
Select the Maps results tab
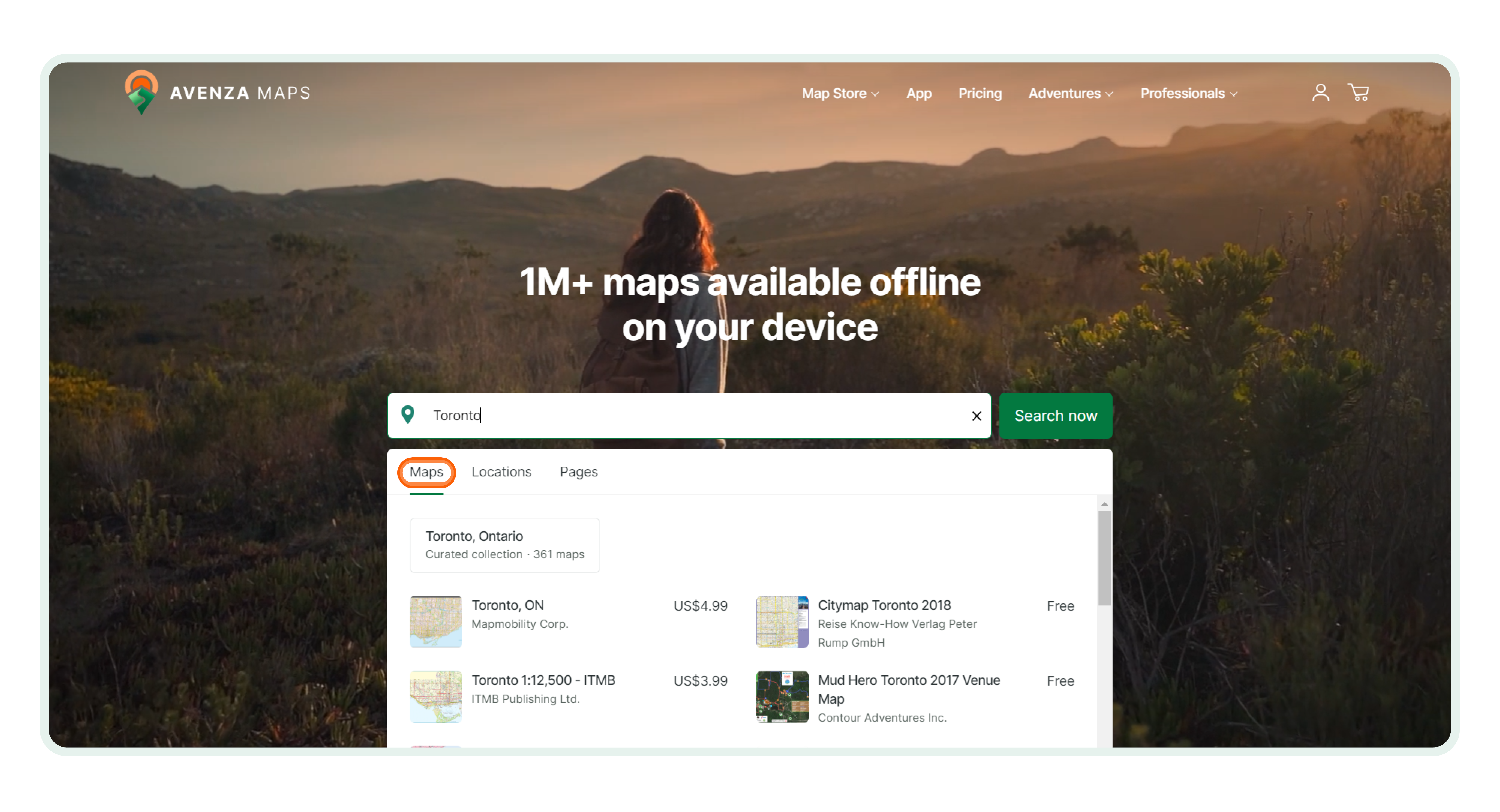[x=426, y=471]
